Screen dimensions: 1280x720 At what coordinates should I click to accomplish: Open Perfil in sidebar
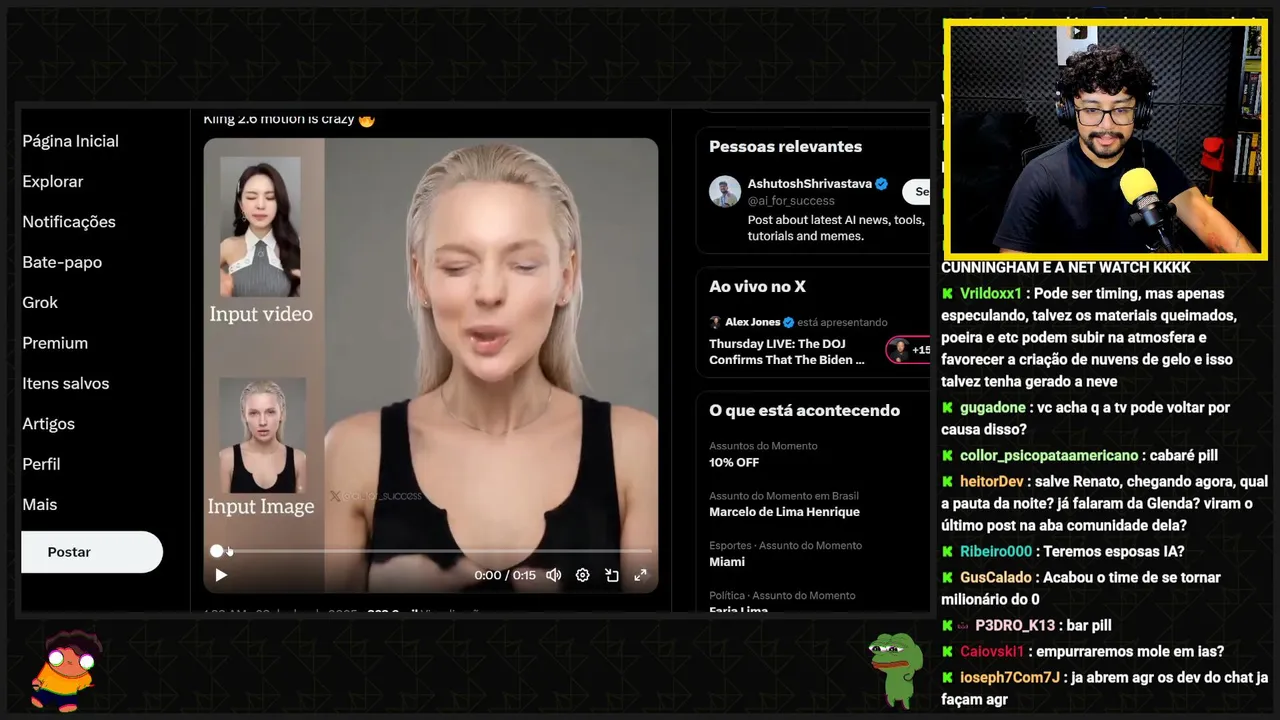pyautogui.click(x=41, y=464)
